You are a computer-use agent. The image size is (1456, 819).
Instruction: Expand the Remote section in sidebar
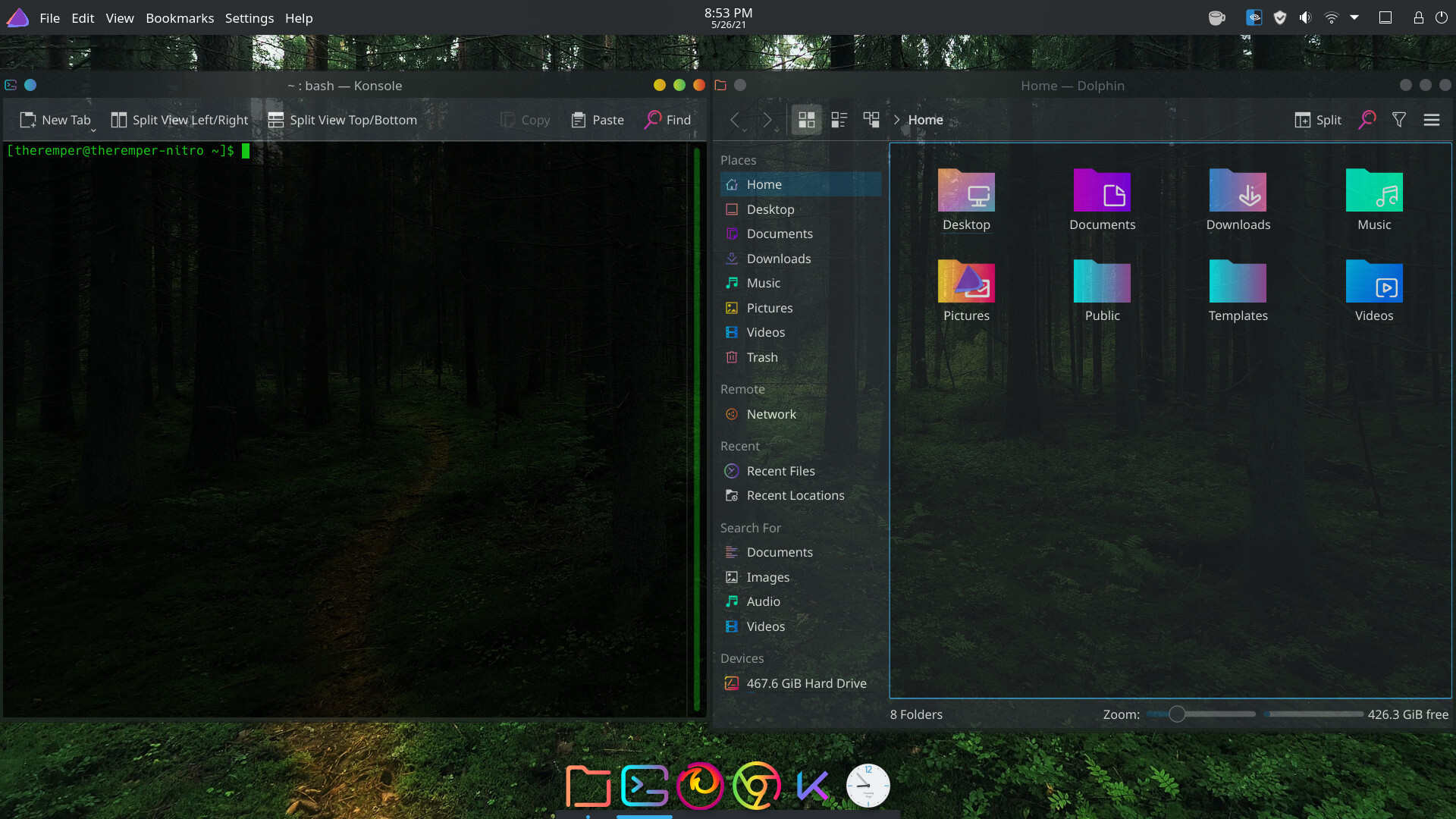[743, 389]
